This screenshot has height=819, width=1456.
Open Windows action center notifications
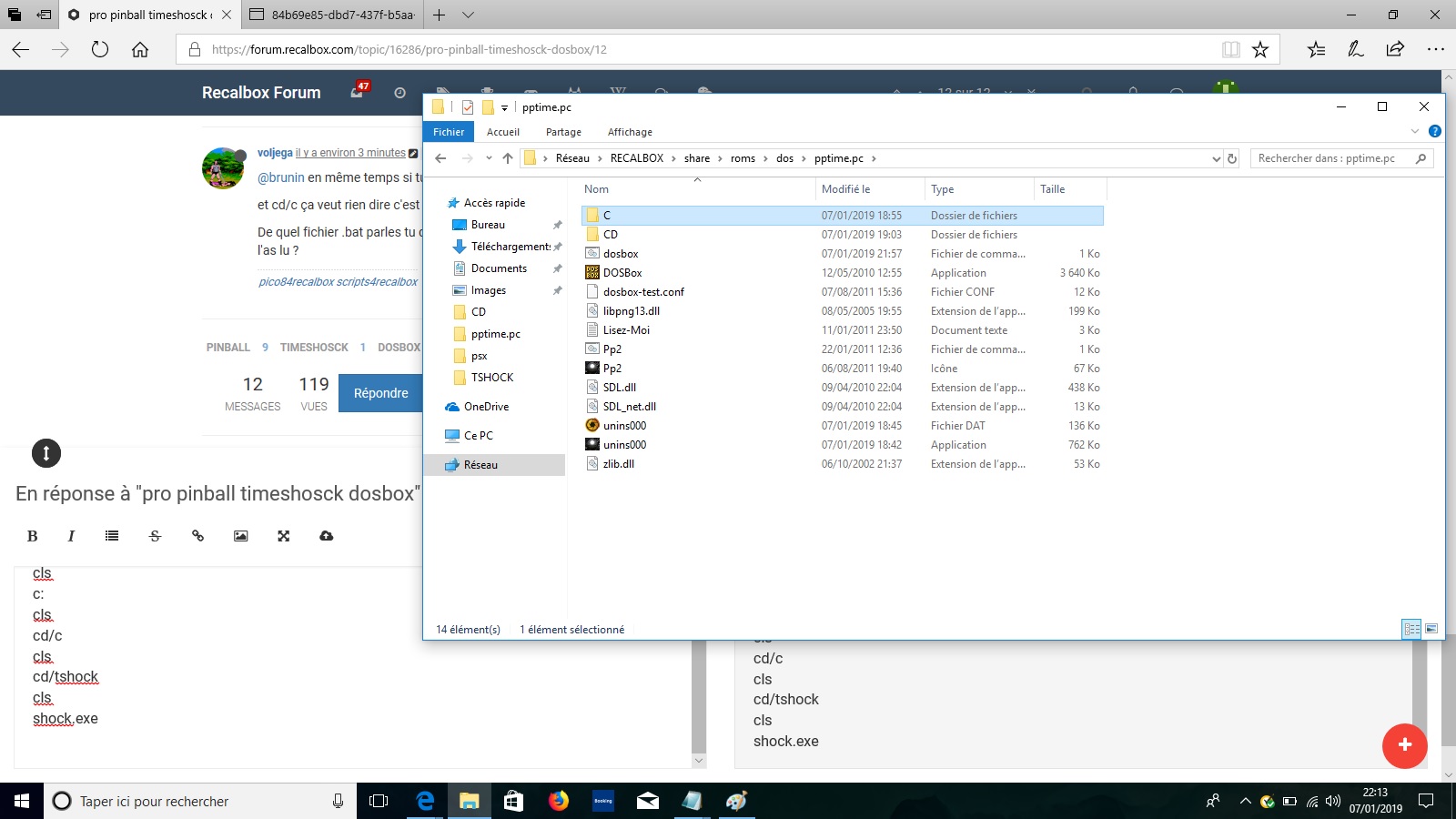(x=1426, y=801)
